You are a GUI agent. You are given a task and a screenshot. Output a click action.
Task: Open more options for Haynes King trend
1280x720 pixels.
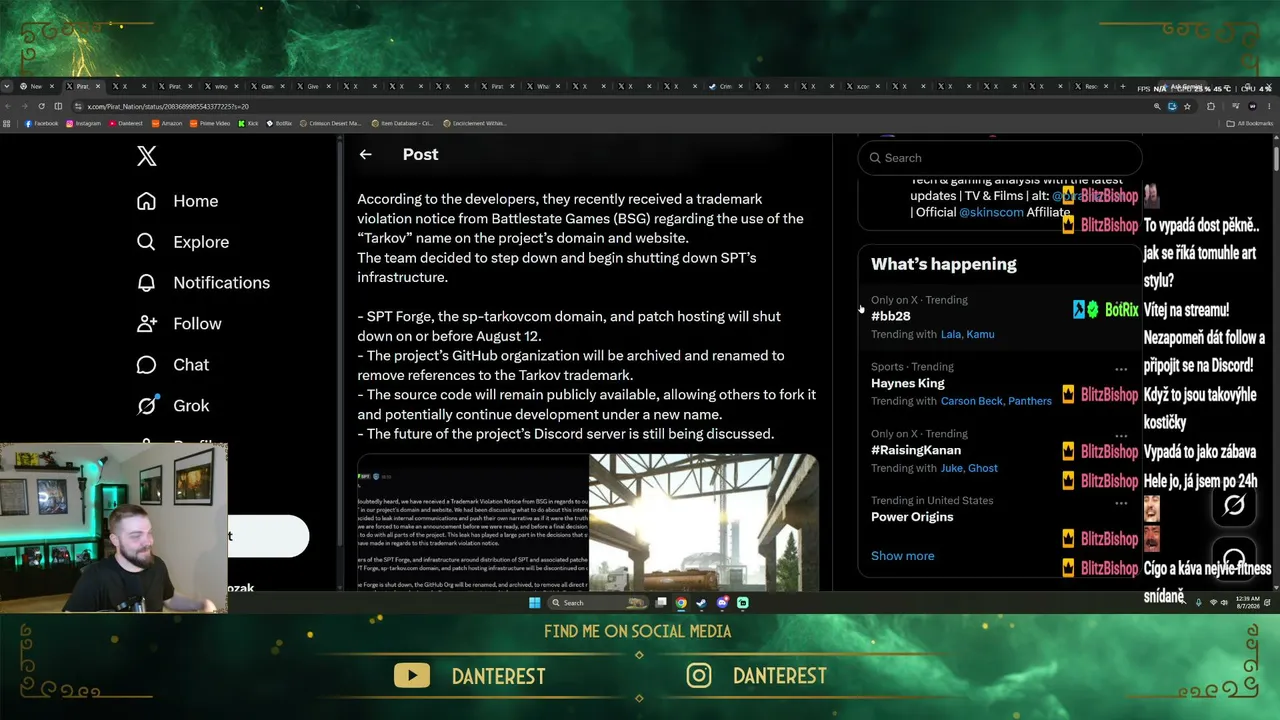pos(1121,369)
